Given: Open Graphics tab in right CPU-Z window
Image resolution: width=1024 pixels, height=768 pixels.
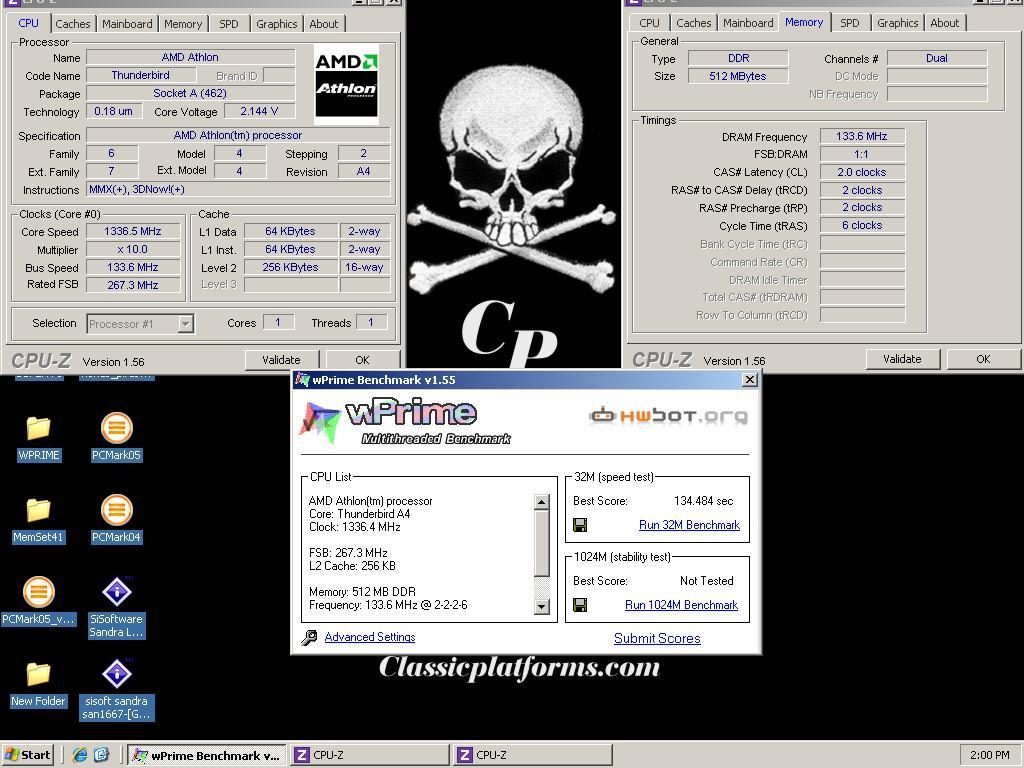Looking at the screenshot, I should pyautogui.click(x=897, y=23).
